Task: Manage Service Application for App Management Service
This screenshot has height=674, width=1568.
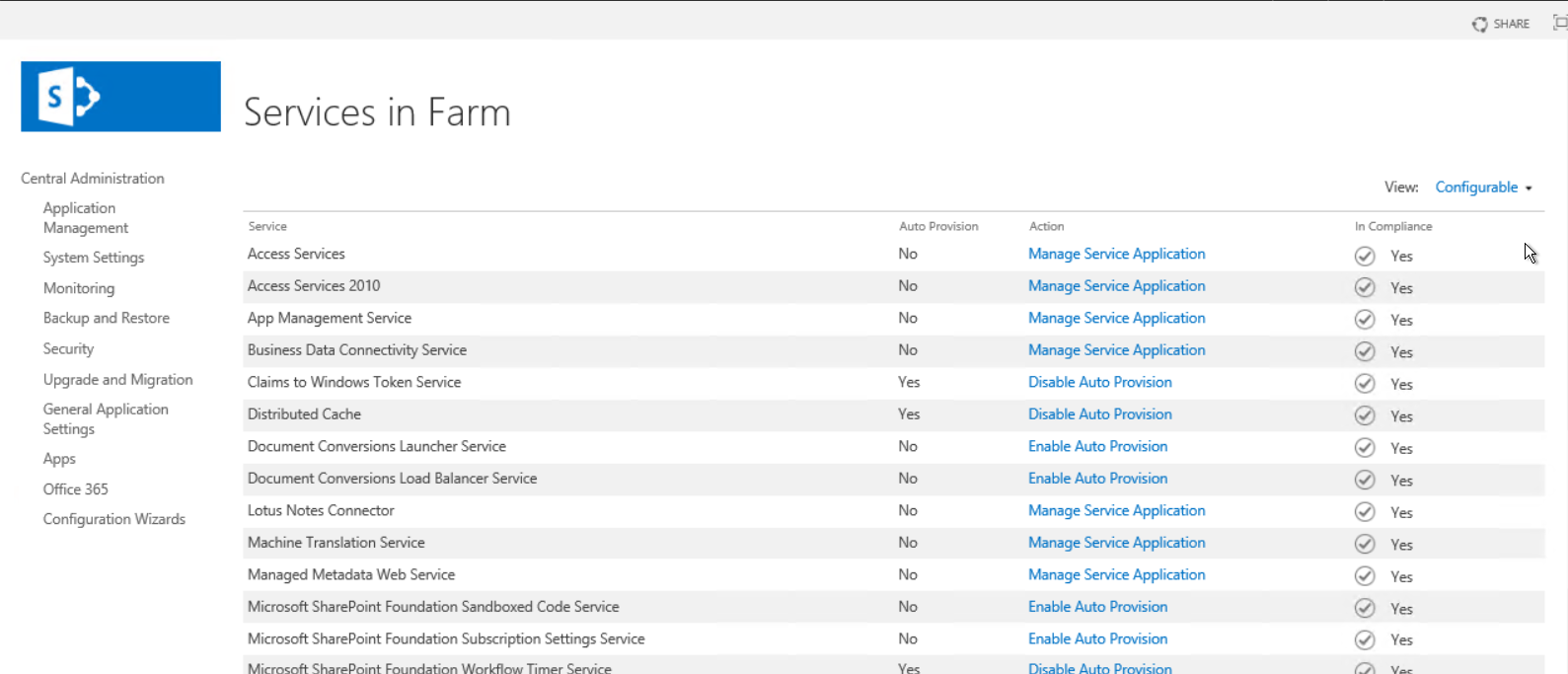Action: 1117,318
